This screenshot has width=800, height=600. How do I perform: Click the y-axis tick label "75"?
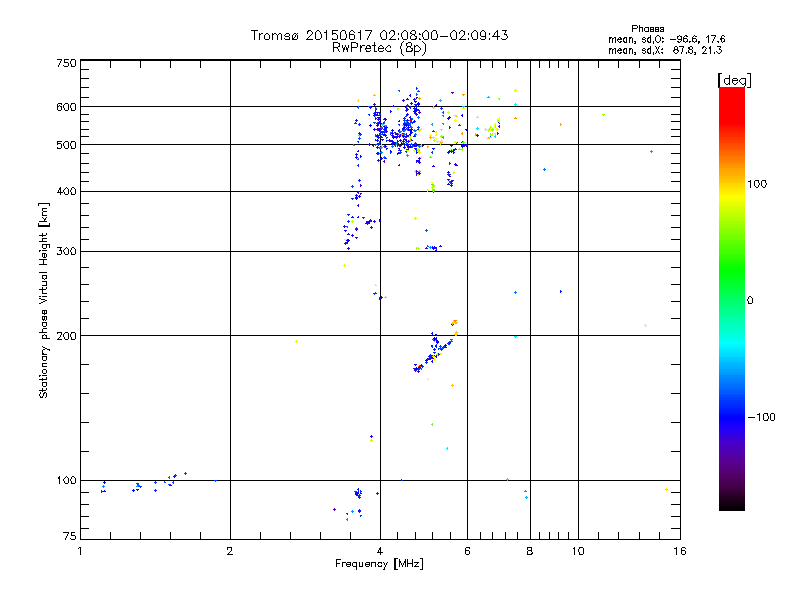point(70,536)
